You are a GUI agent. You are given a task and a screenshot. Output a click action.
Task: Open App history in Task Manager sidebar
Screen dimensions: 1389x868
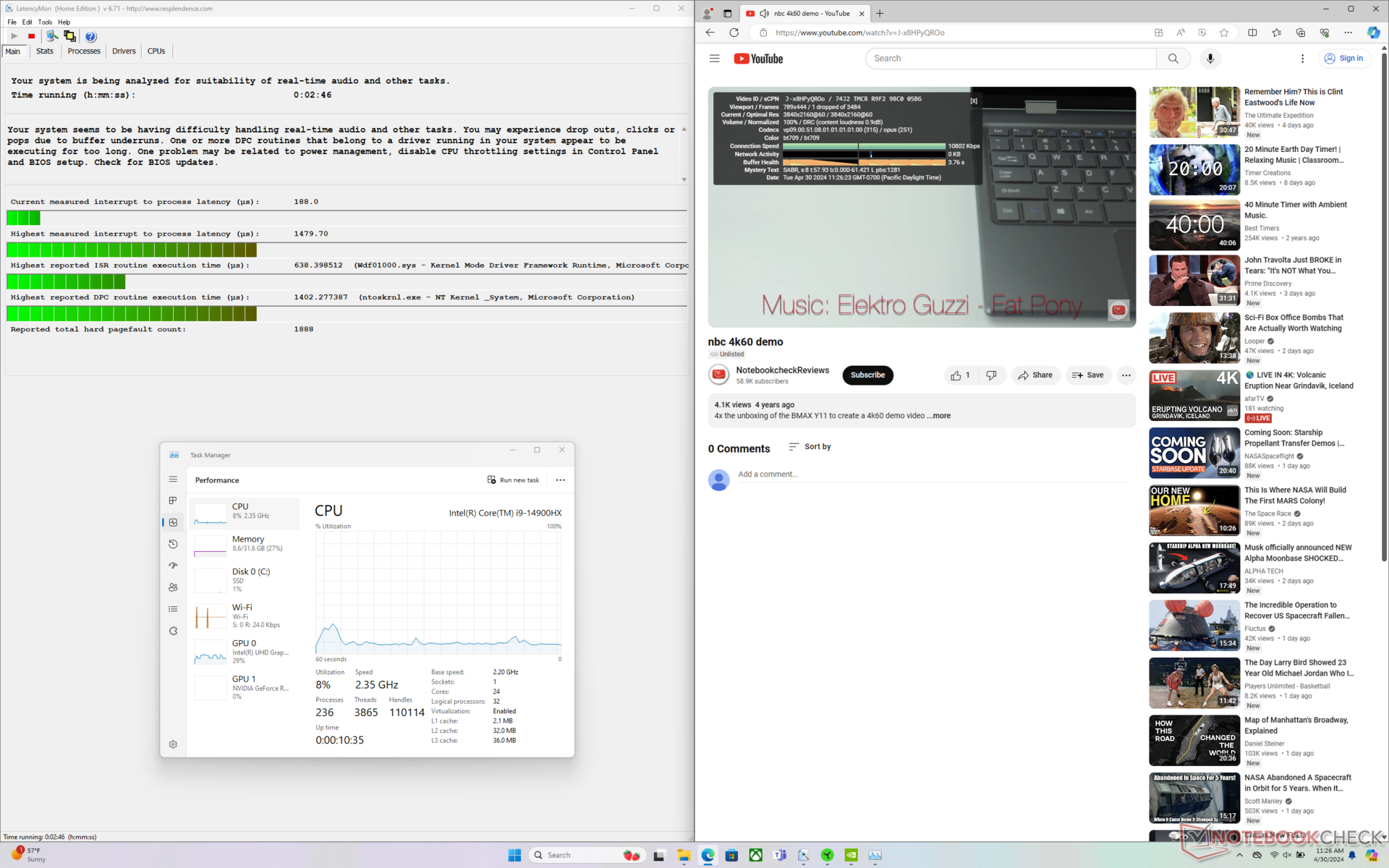173,544
